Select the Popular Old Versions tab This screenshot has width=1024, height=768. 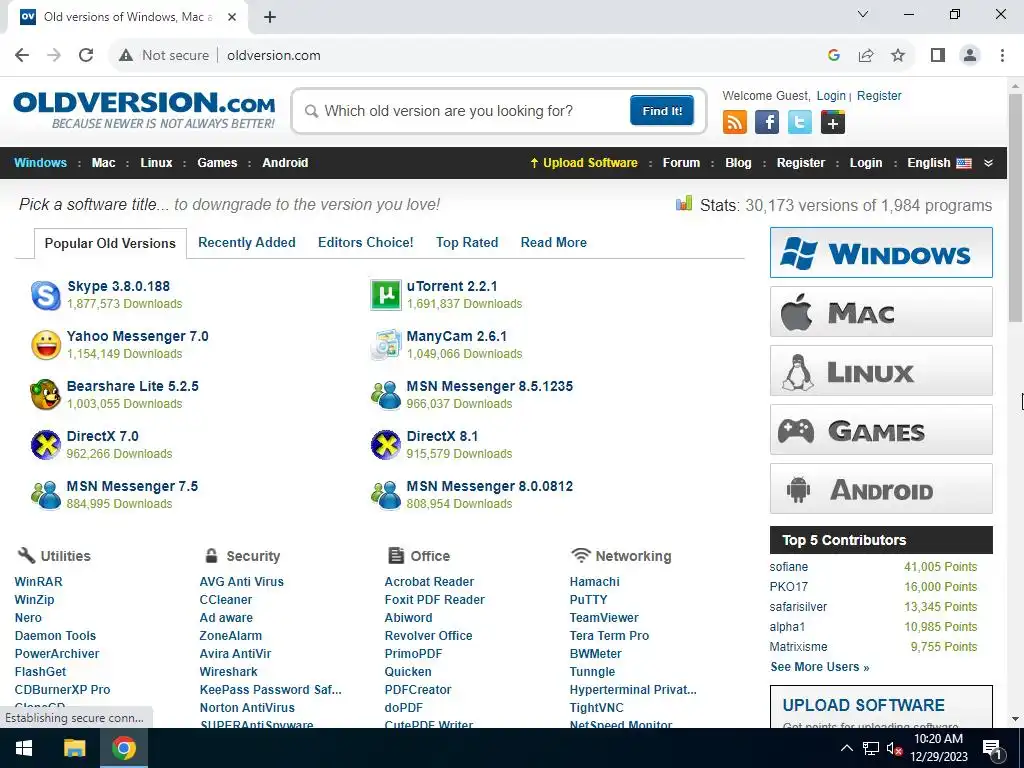pyautogui.click(x=110, y=243)
